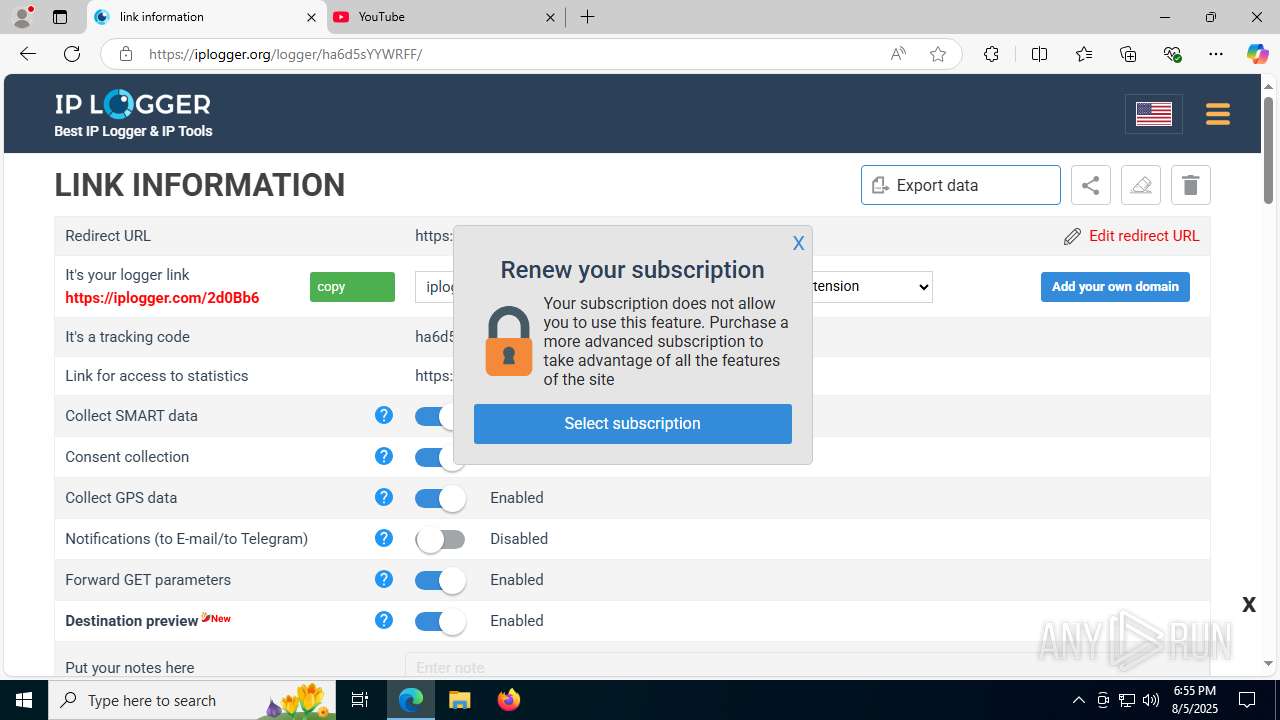Click Add your own domain button
The height and width of the screenshot is (720, 1280).
(1115, 287)
